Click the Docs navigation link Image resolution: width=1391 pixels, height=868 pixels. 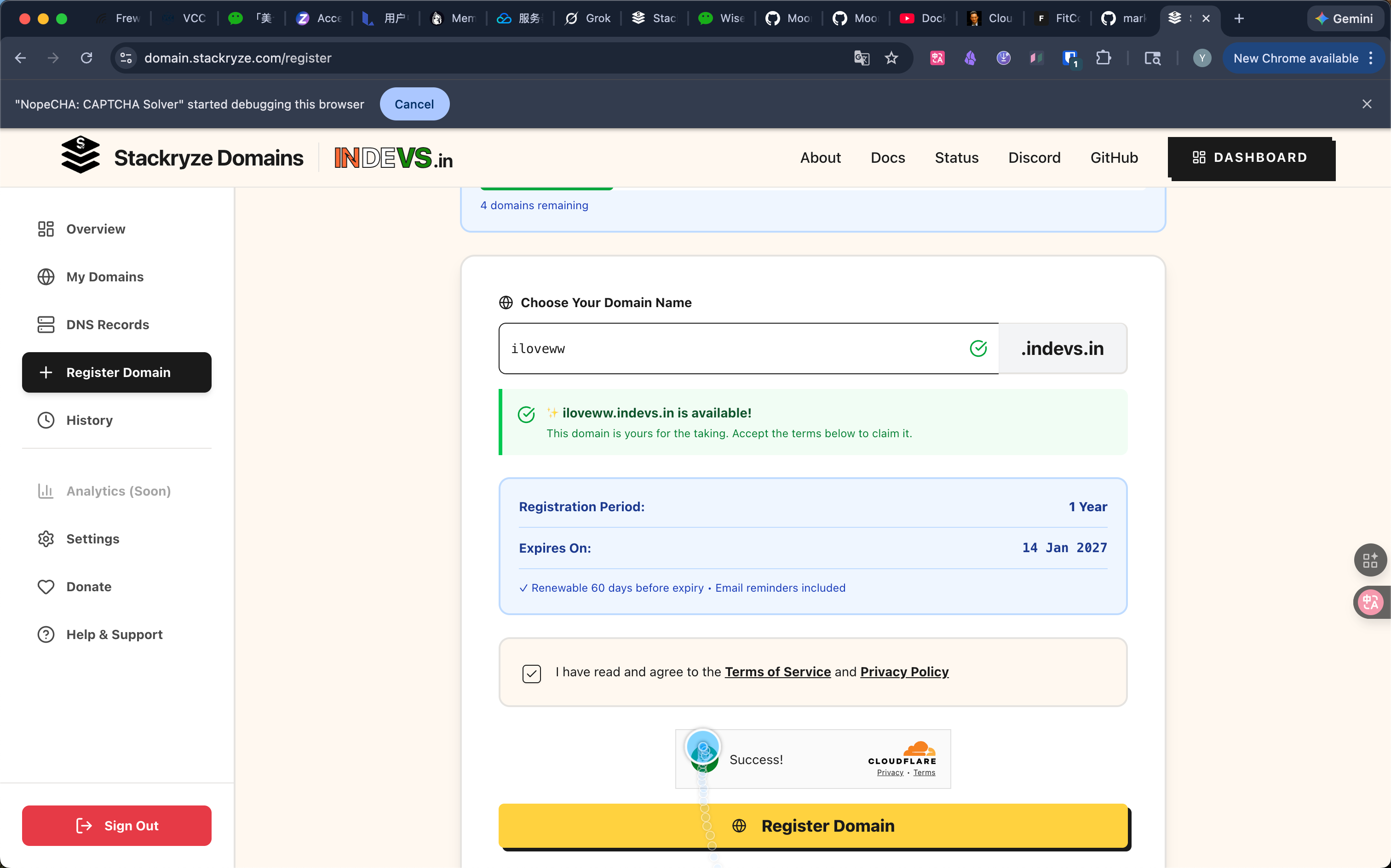[x=887, y=158]
